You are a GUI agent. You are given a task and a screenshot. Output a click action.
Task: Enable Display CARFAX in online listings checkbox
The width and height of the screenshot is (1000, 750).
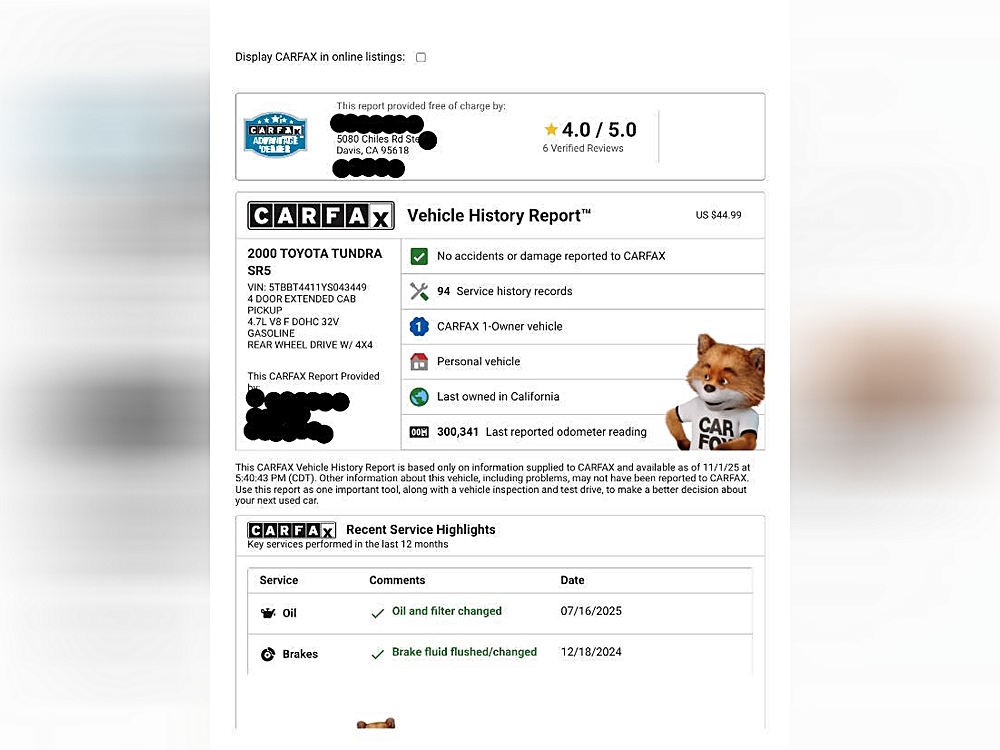click(x=421, y=57)
